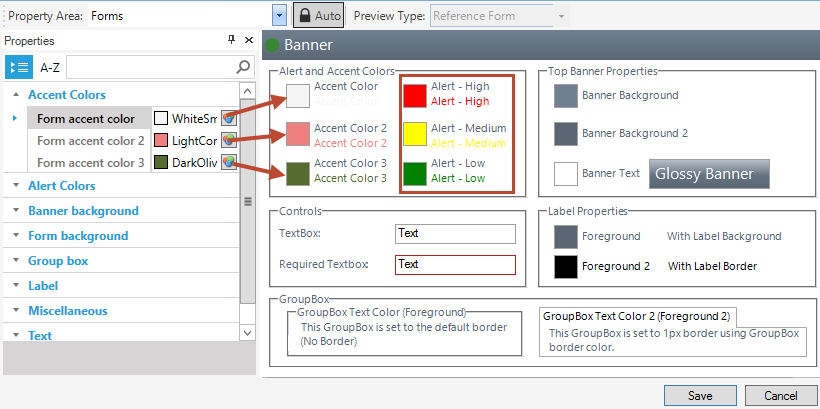Screen dimensions: 820x409
Task: Click the Banner Background 2 swatch
Action: click(566, 134)
